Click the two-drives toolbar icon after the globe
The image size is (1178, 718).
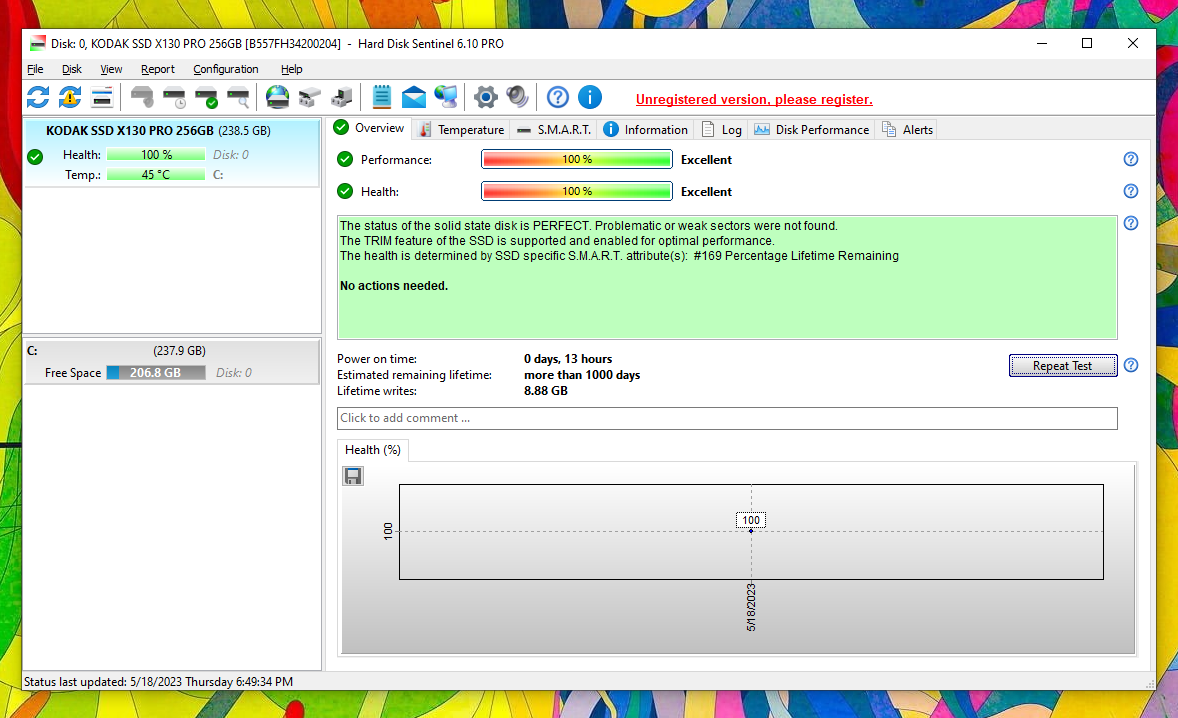[310, 97]
